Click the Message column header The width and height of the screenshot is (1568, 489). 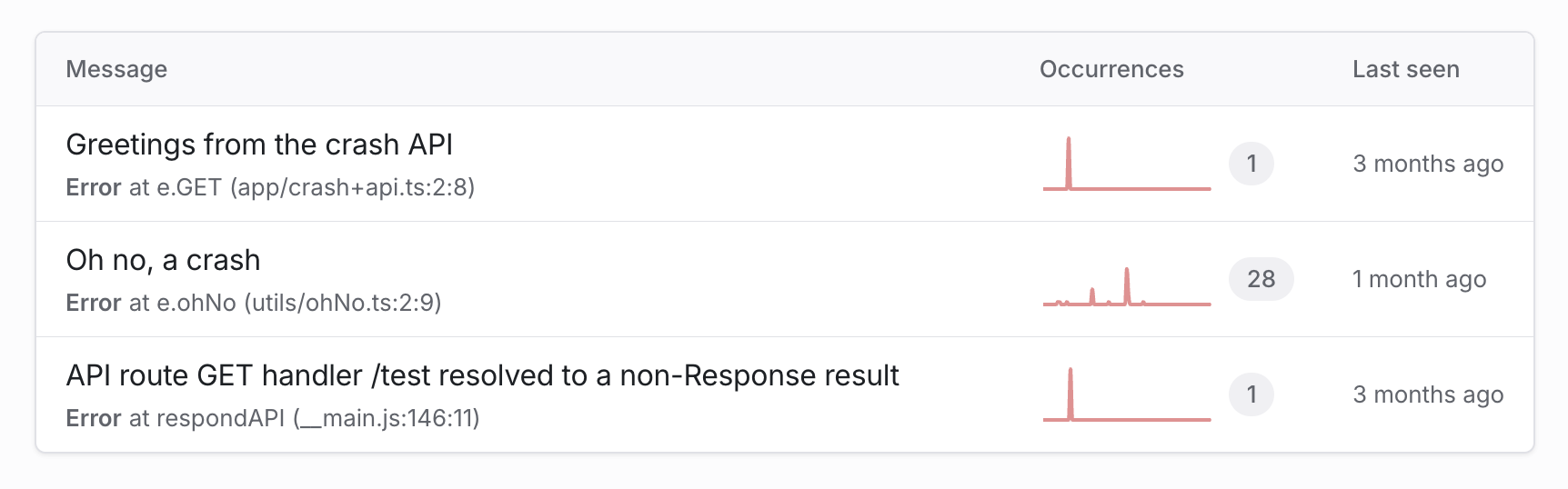coord(116,69)
